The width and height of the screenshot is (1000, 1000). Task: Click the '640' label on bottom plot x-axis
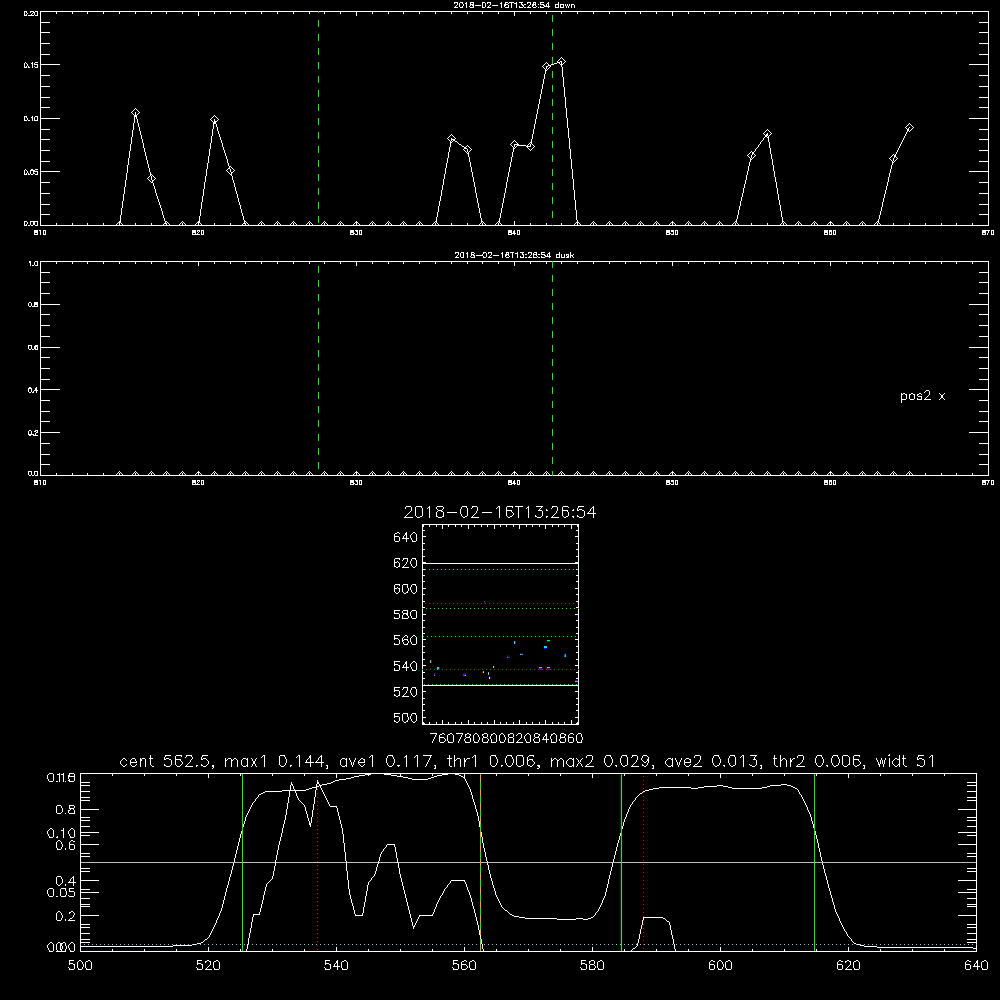tap(976, 966)
